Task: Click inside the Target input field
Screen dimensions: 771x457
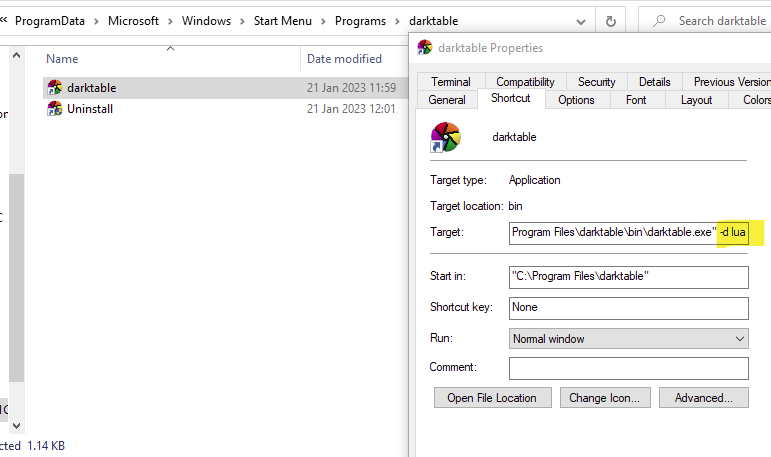Action: [x=628, y=232]
